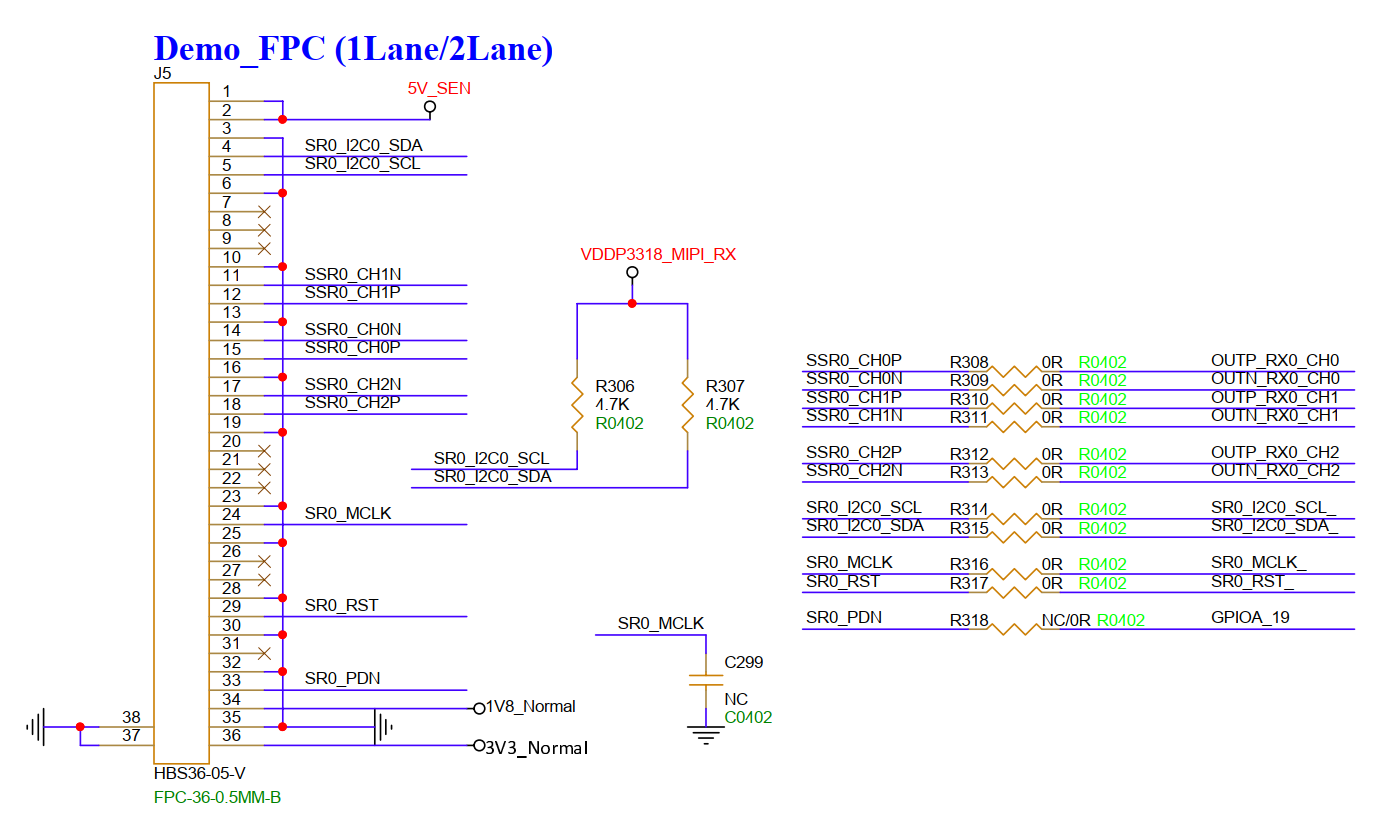Select the R306 4.7K resistor symbol
This screenshot has height=821, width=1395.
point(577,404)
